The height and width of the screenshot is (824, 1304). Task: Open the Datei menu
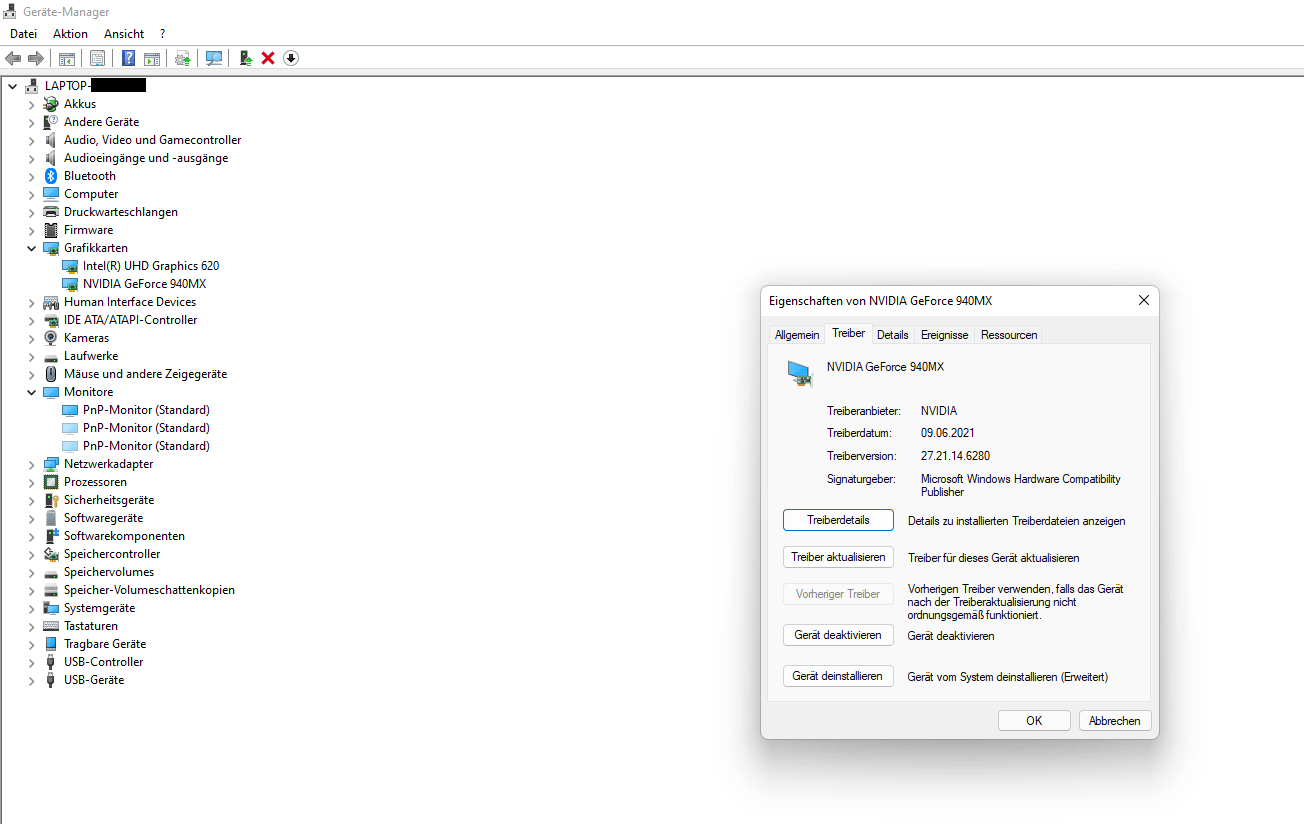23,34
